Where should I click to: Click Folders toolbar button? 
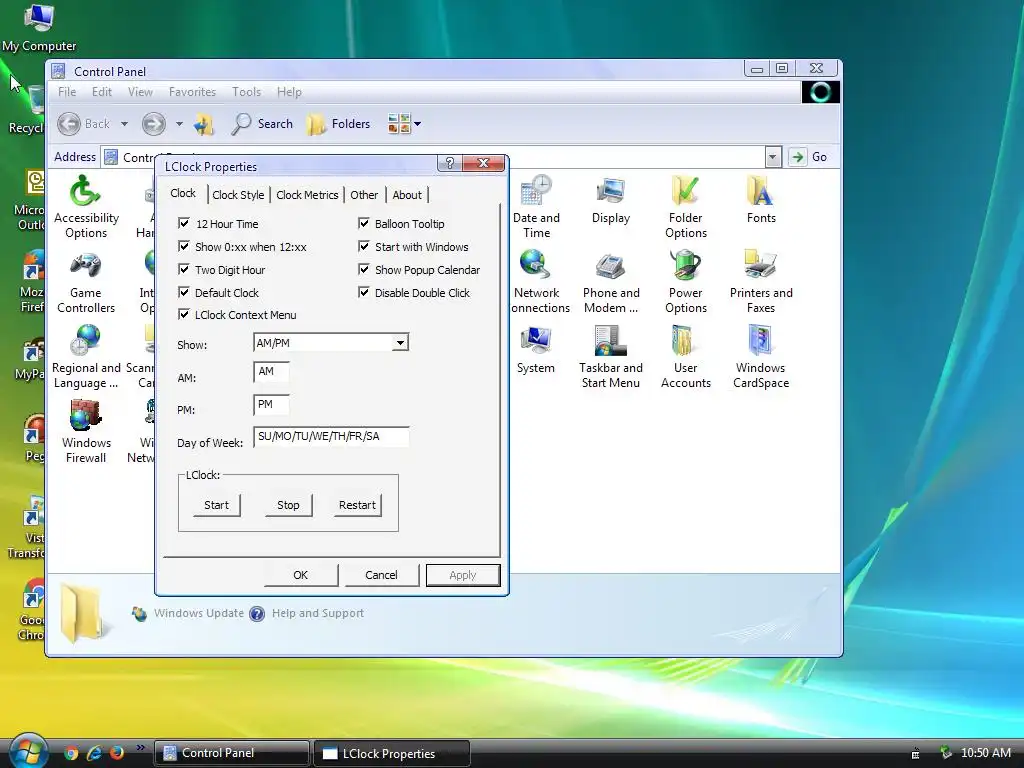(338, 123)
